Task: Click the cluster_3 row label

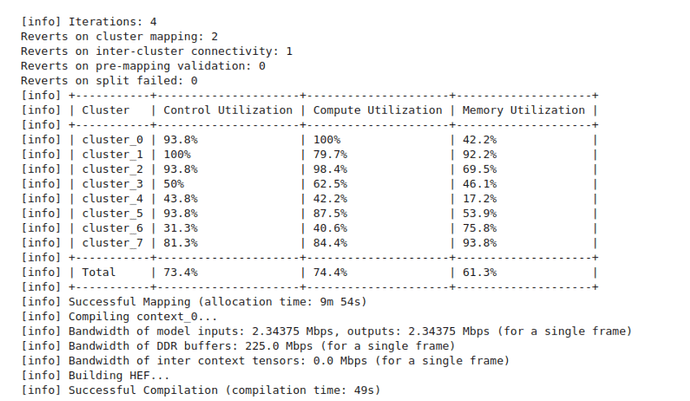Action: pos(112,185)
